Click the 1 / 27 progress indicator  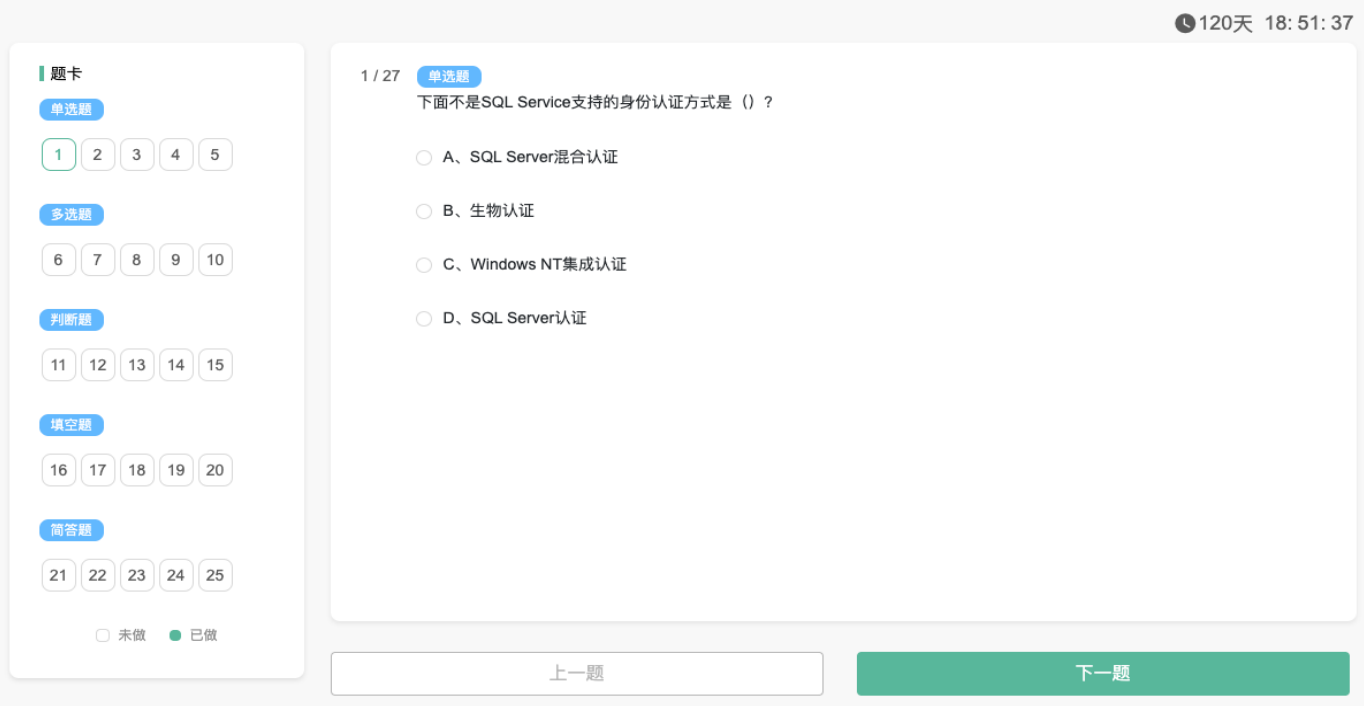[380, 76]
